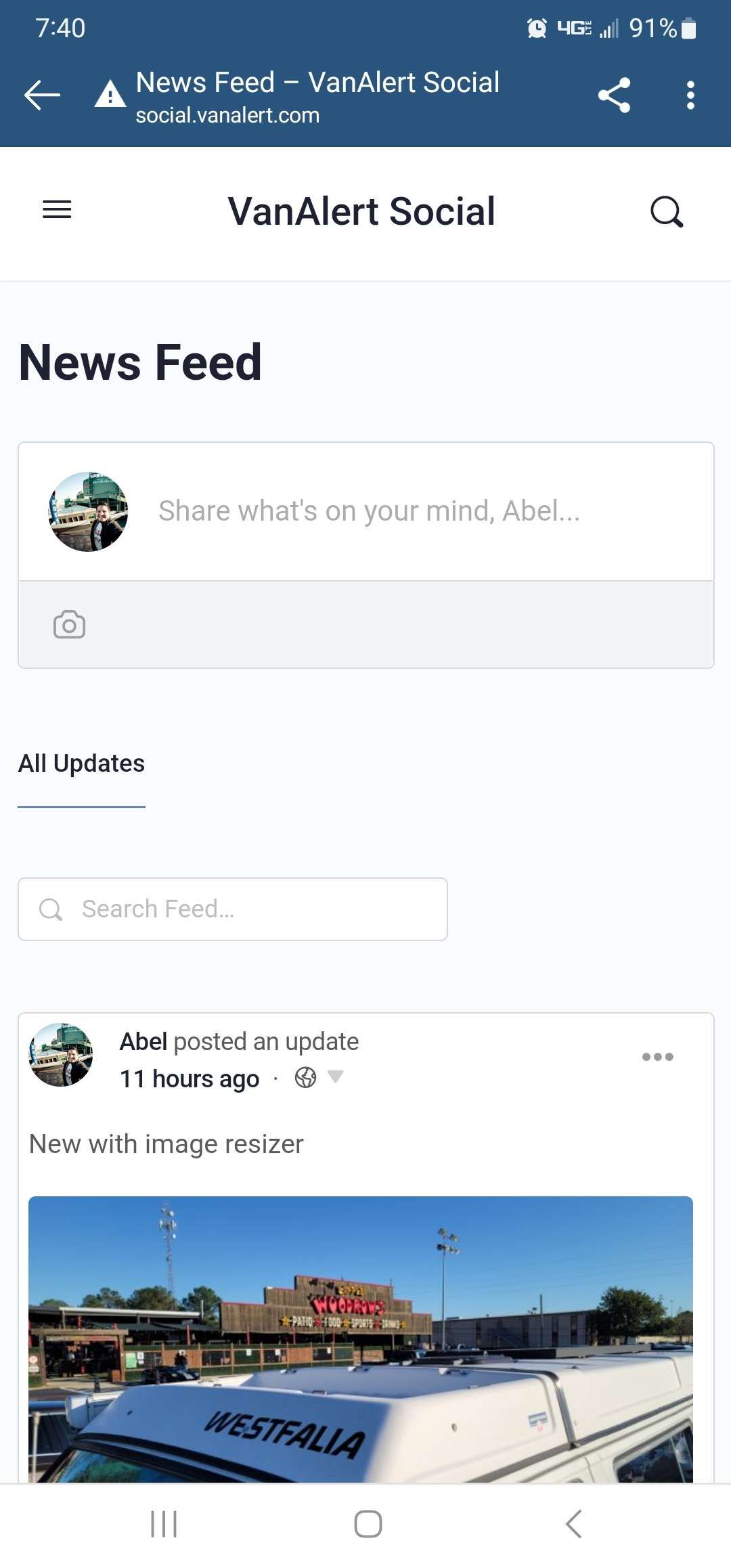Tap the Share what's on your mind field
731x1568 pixels.
[x=369, y=511]
